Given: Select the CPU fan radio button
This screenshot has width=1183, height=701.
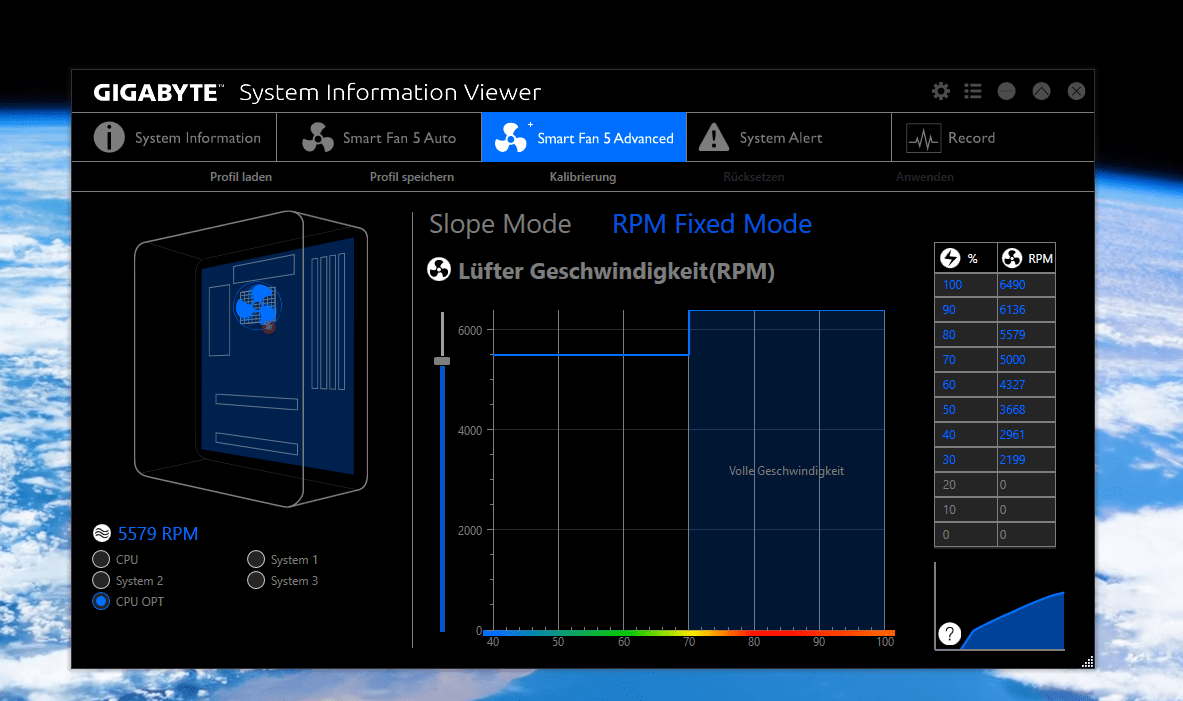Looking at the screenshot, I should point(101,559).
